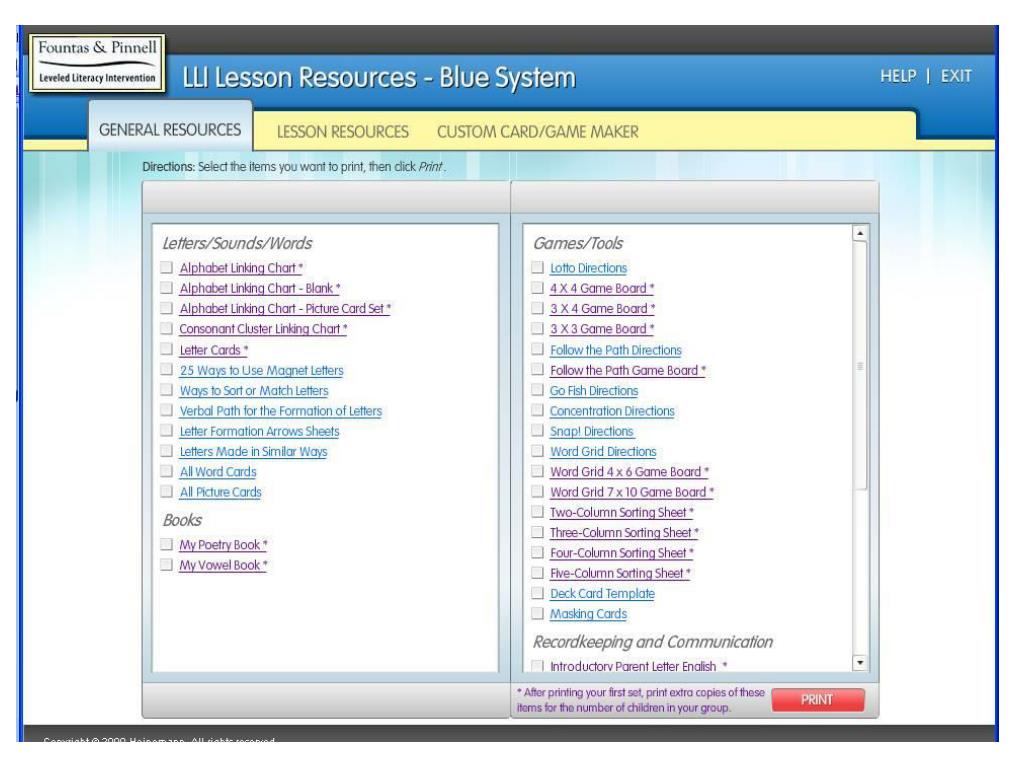This screenshot has height=768, width=1024.
Task: Open Word Grid 7 x 10 Game Board
Action: click(632, 492)
